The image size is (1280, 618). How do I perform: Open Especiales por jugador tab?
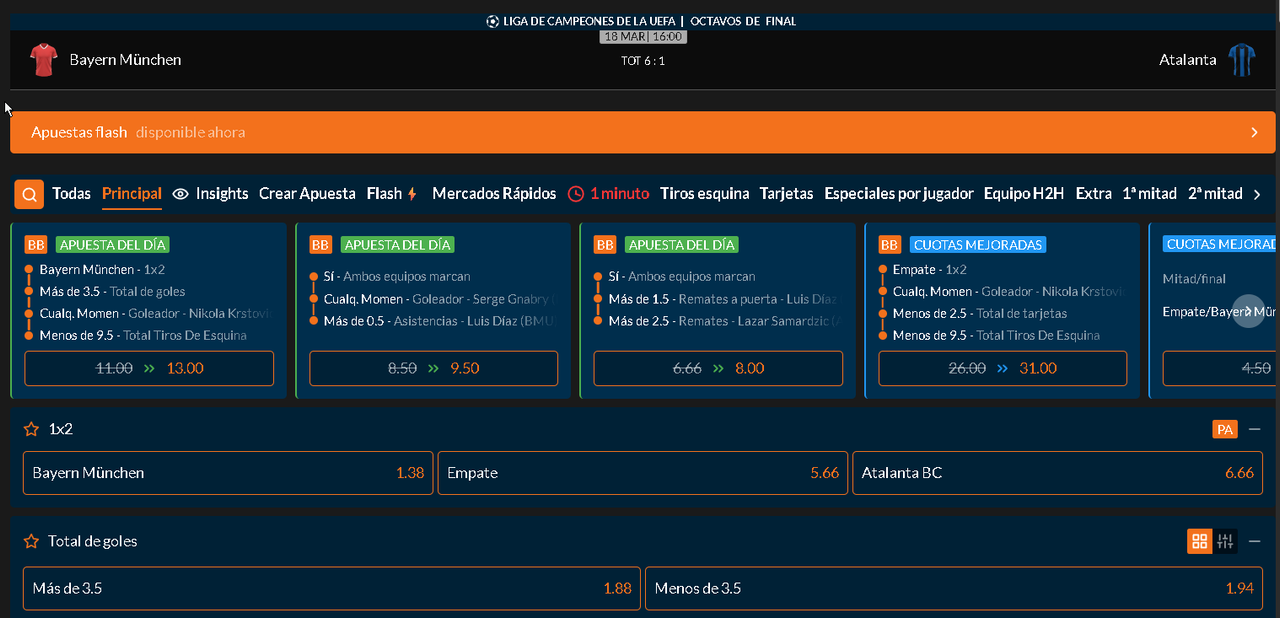[899, 194]
